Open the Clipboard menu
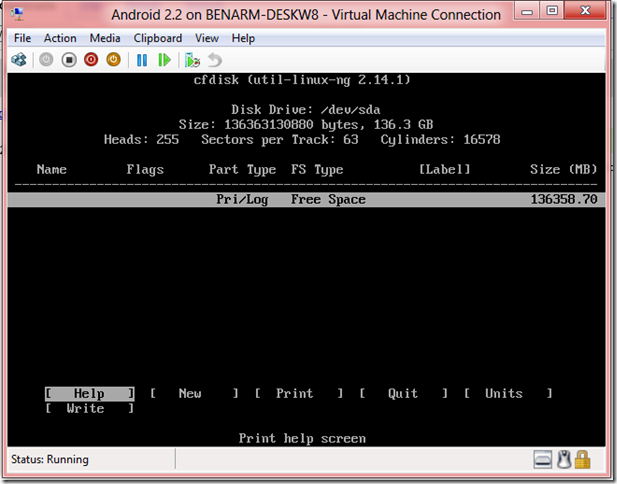The height and width of the screenshot is (484, 617). coord(158,38)
